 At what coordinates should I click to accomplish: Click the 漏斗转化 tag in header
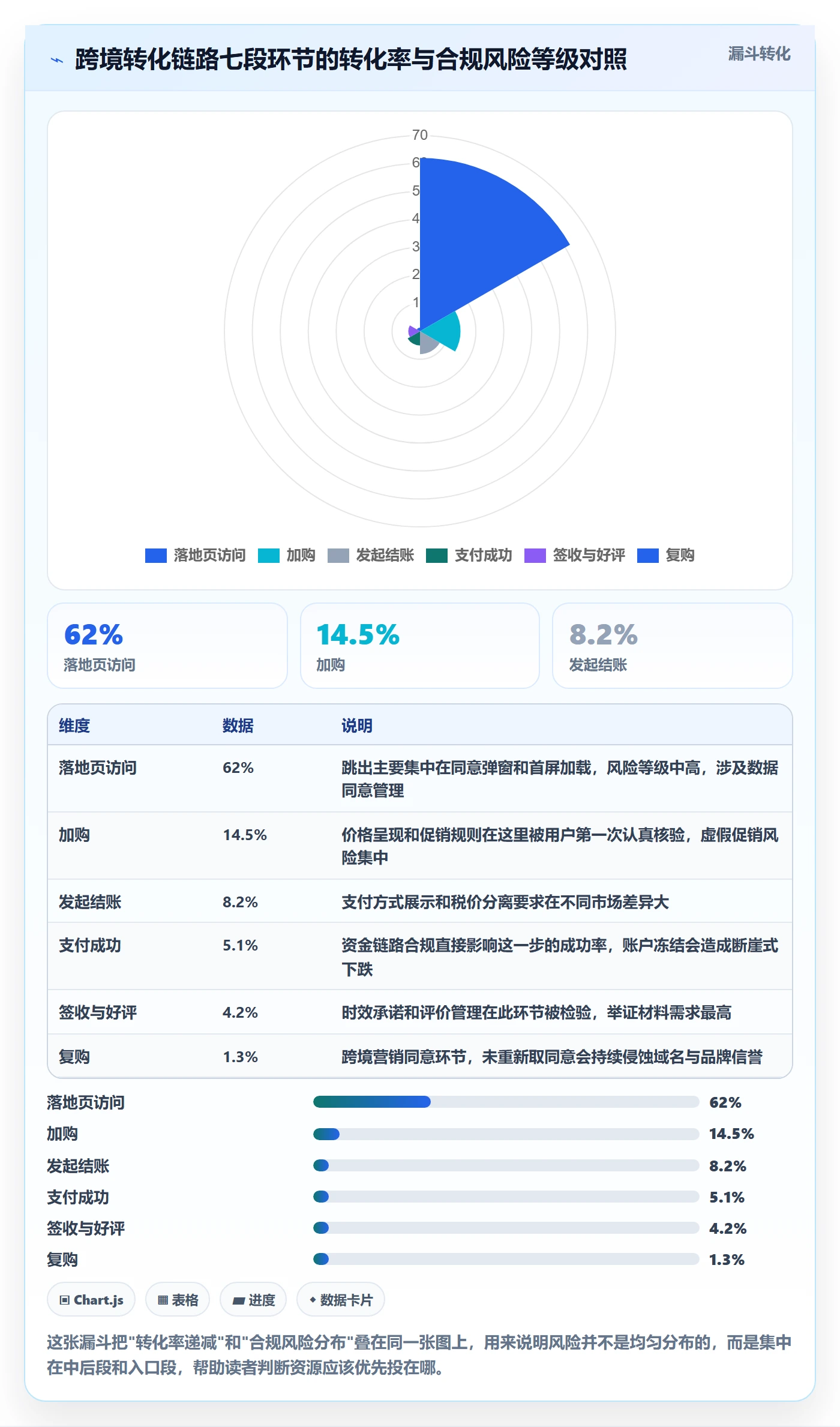[x=759, y=54]
